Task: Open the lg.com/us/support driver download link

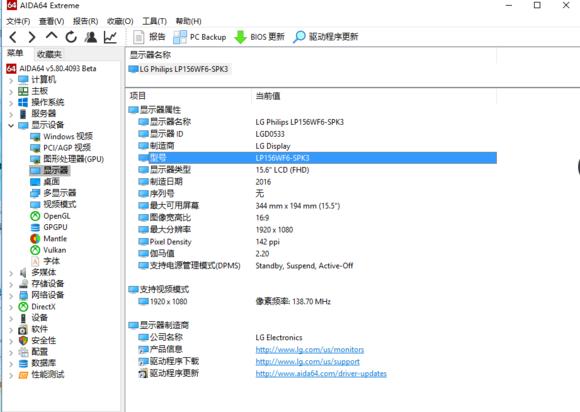Action: click(x=307, y=361)
